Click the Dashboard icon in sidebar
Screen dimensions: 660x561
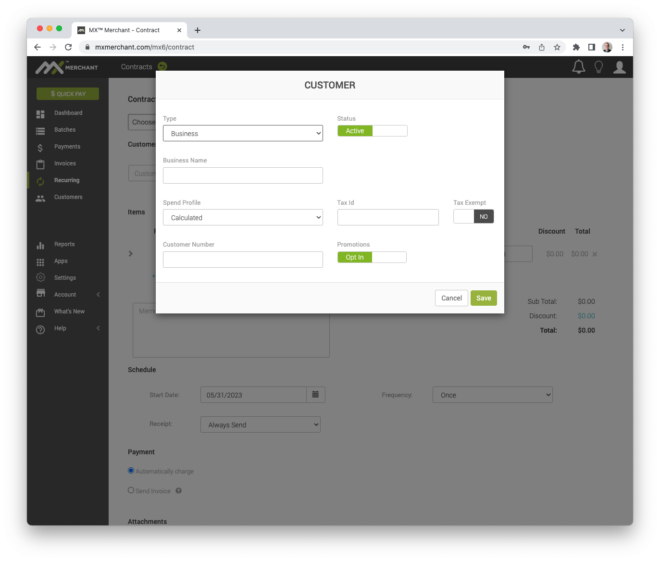40,114
